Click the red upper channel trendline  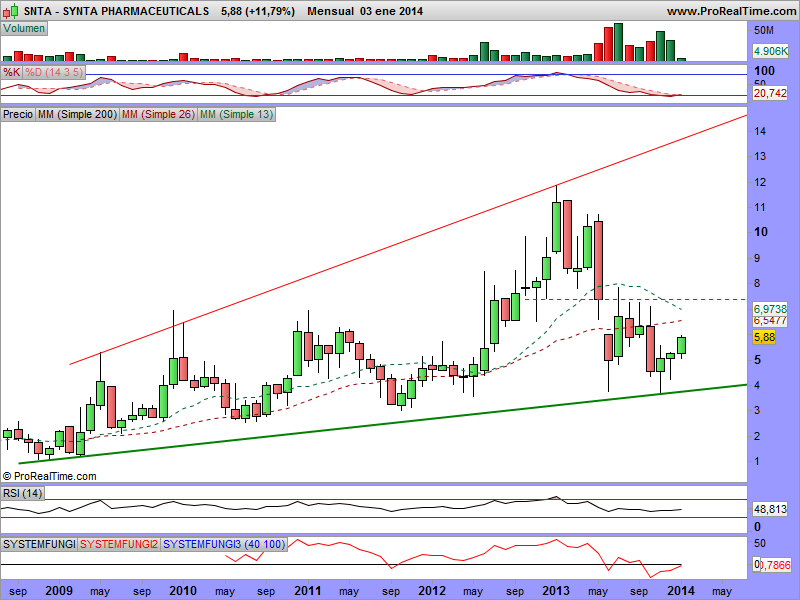tap(408, 240)
